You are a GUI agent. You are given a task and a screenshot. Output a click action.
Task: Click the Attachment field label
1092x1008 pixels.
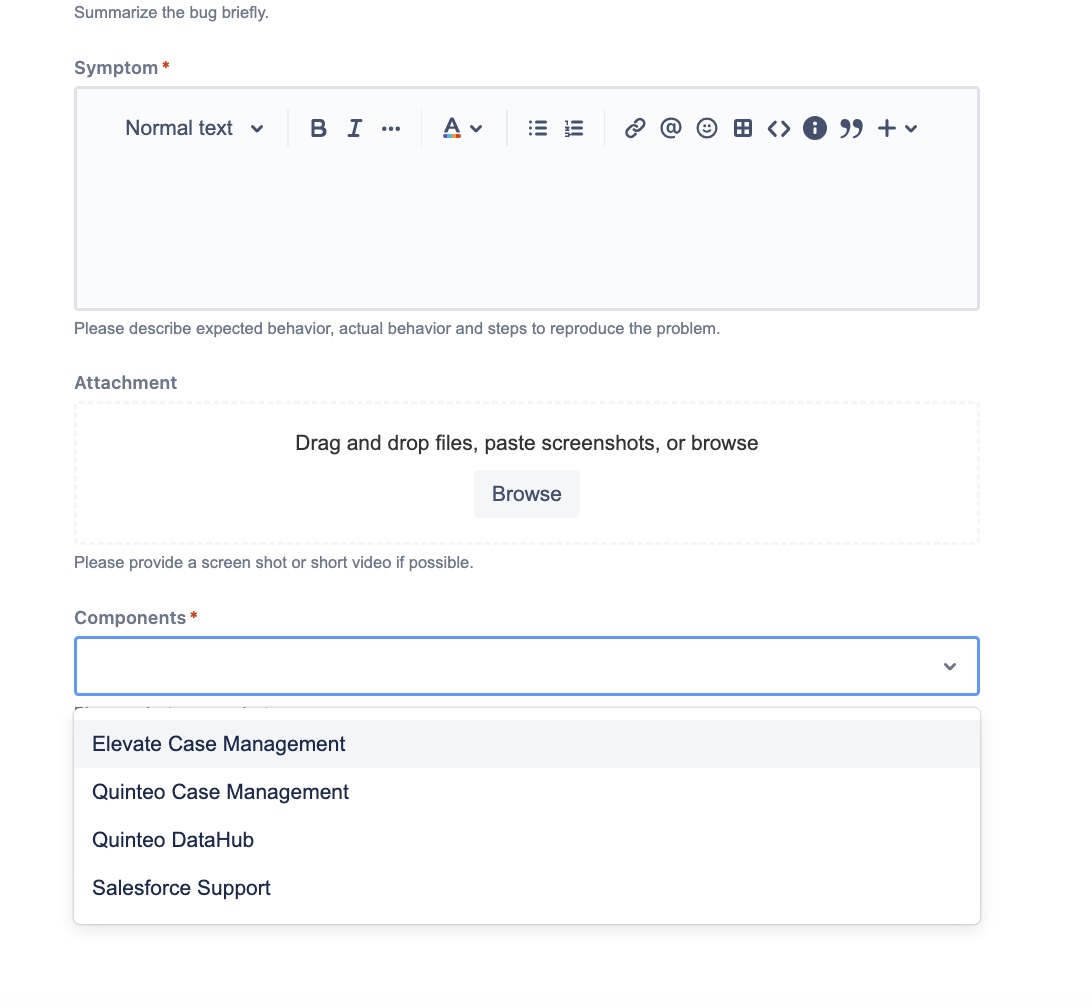[x=125, y=382]
